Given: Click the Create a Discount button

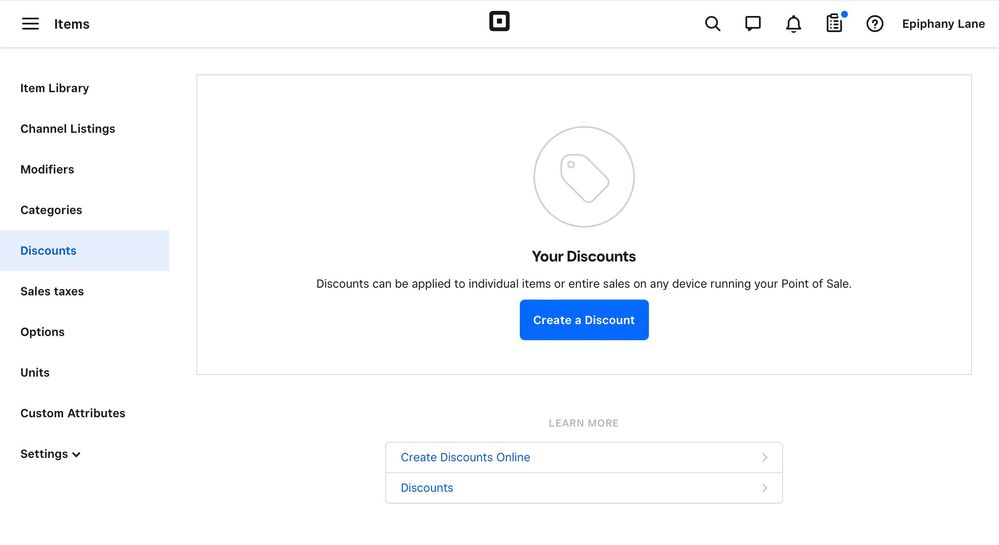Looking at the screenshot, I should (584, 320).
